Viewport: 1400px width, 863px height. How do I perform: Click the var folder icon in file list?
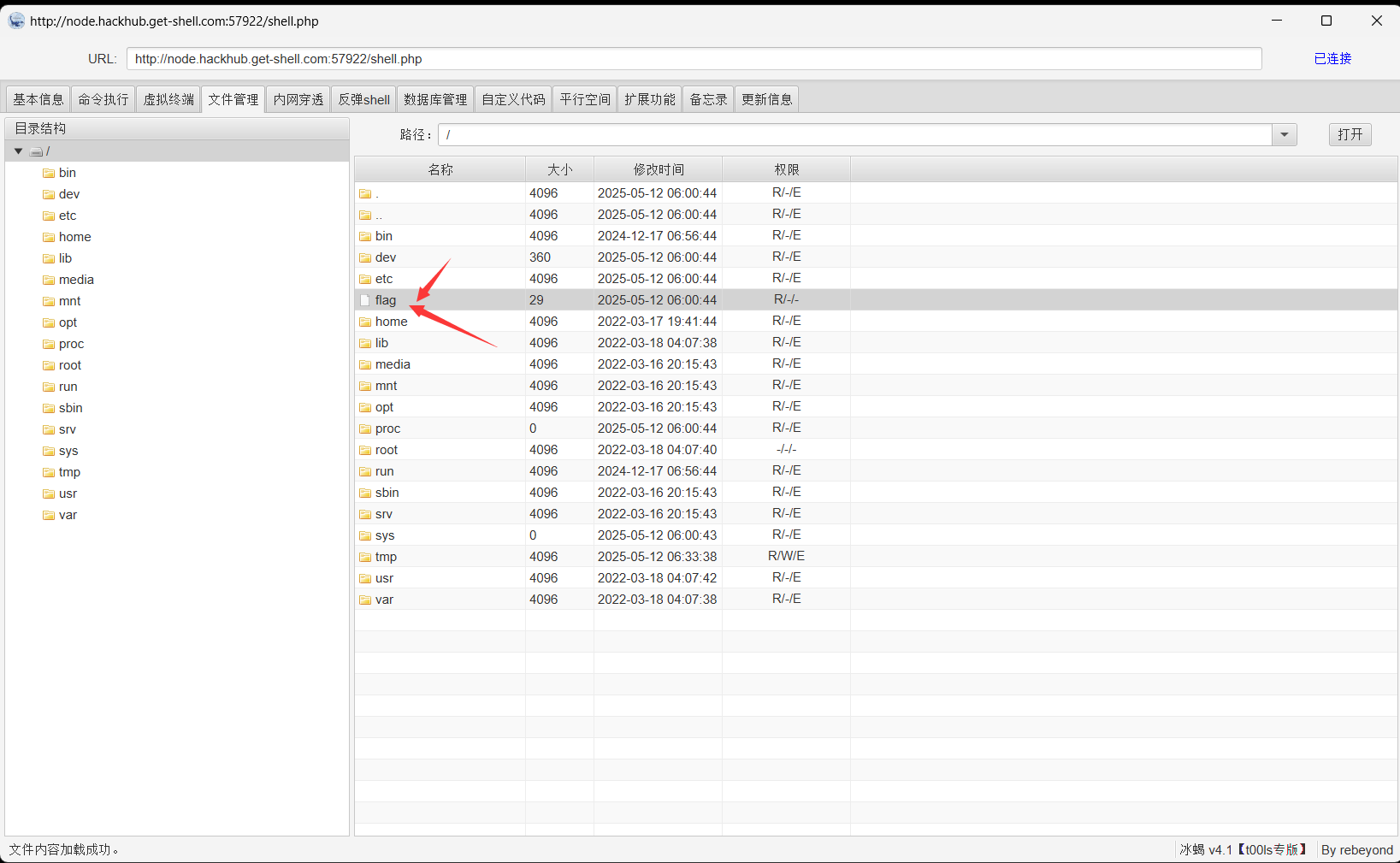point(365,600)
